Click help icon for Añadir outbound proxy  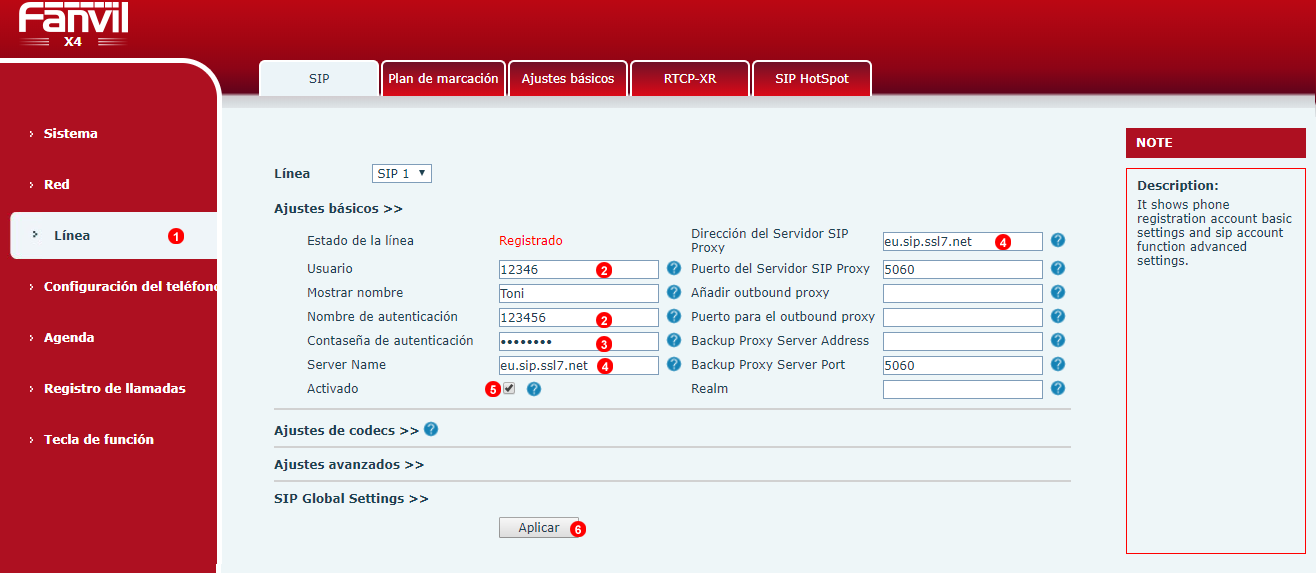coord(1058,292)
